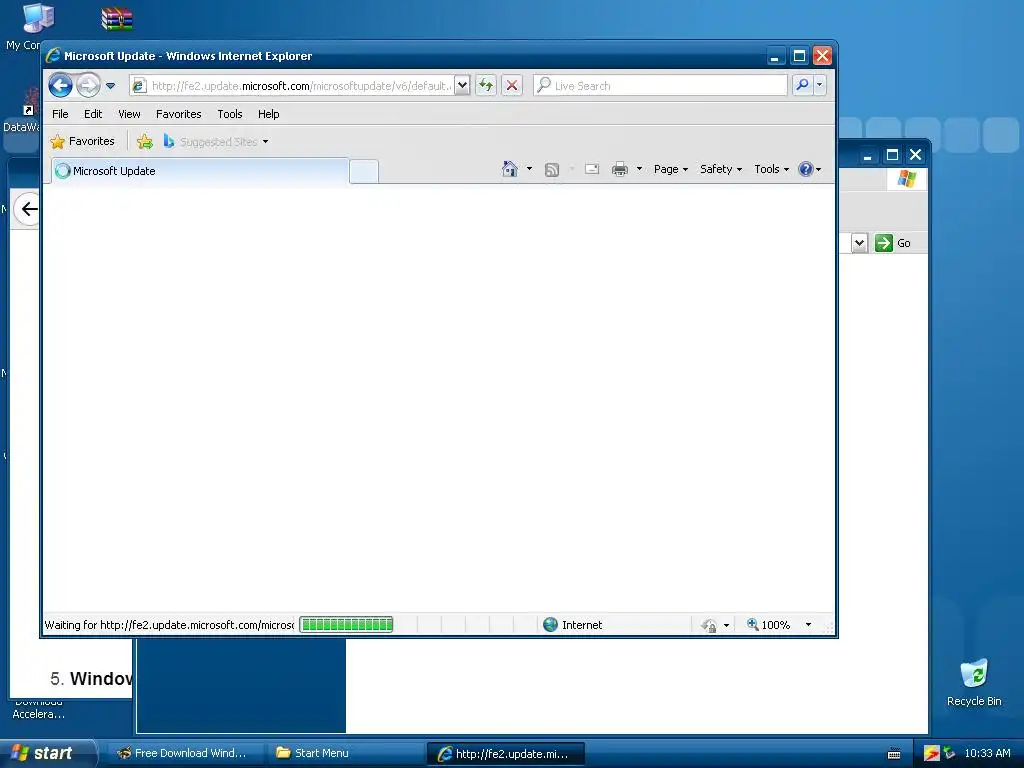Click the blue Help question icon
Viewport: 1024px width, 768px height.
[x=806, y=169]
